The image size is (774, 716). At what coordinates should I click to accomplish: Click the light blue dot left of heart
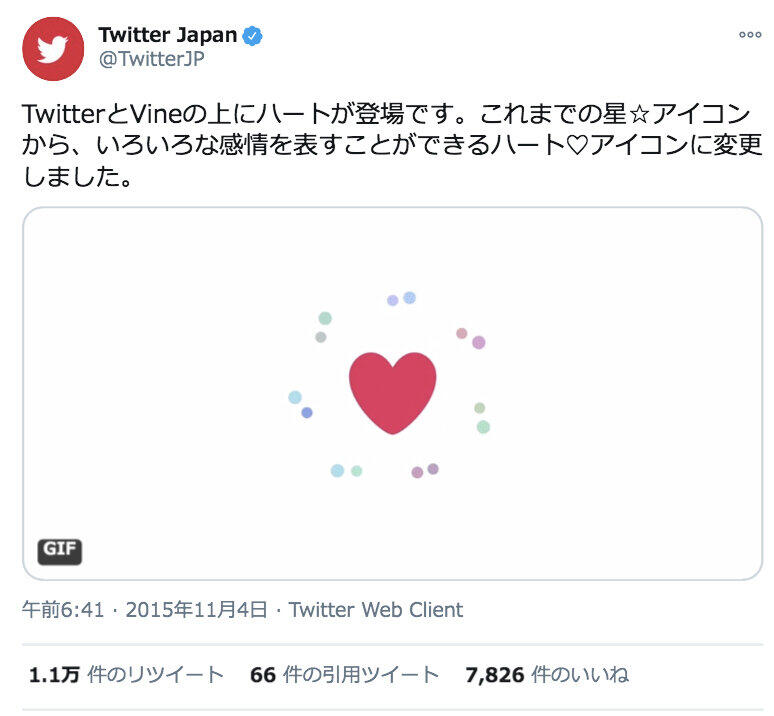tap(295, 397)
